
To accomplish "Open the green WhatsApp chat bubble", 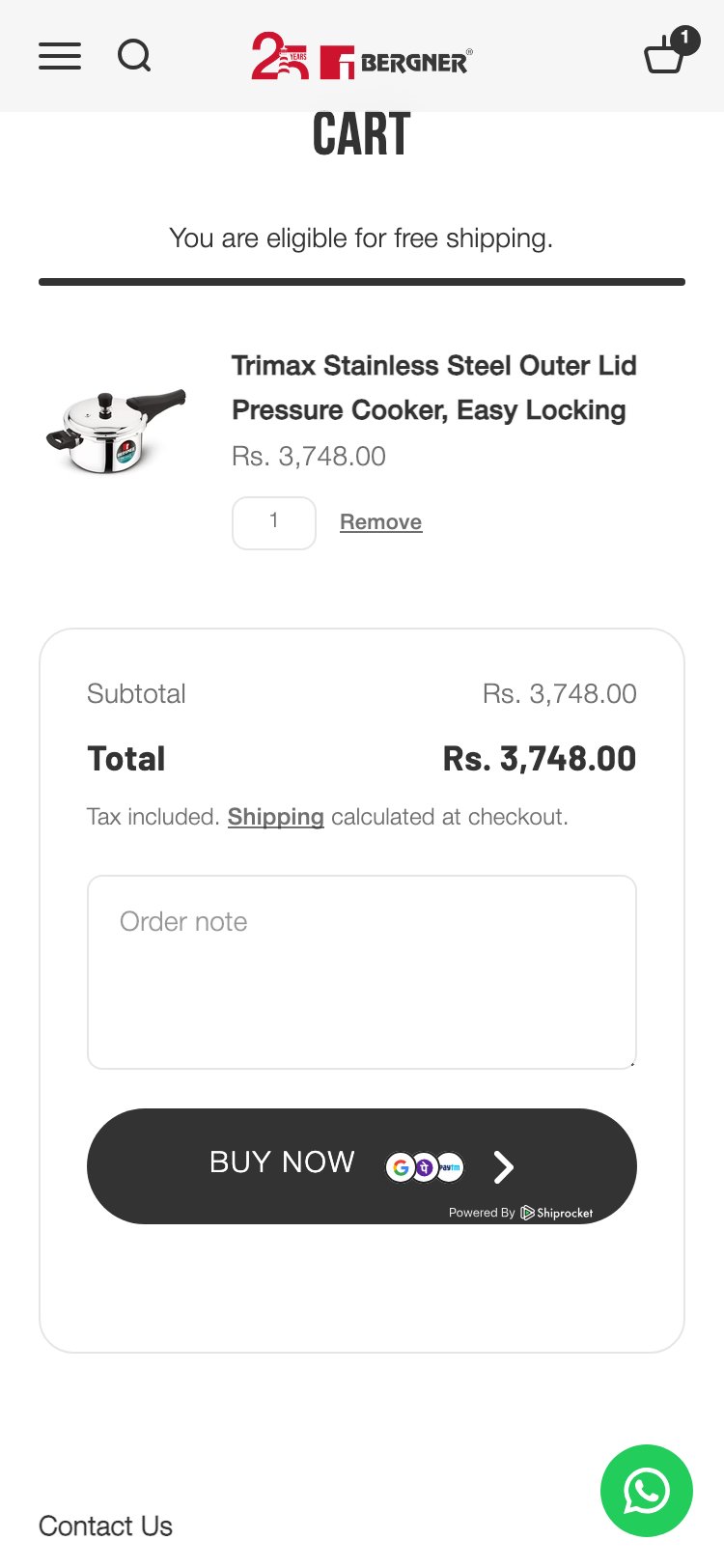I will [646, 1490].
